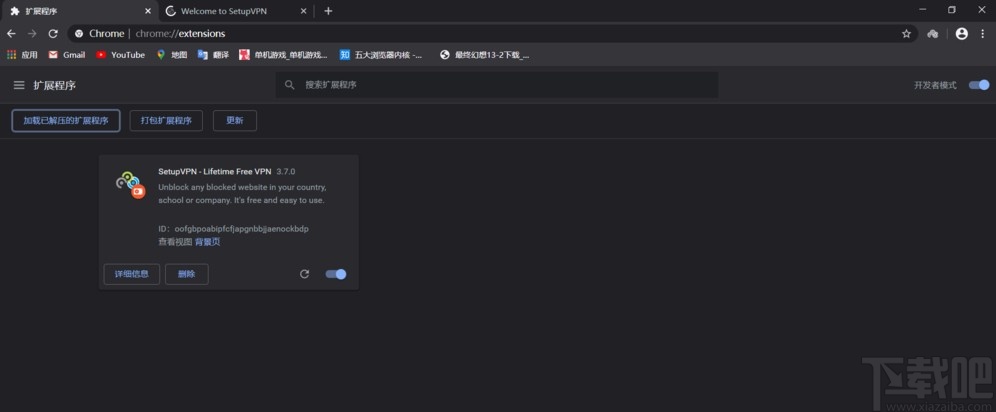Click 删除 to remove SetupVPN
Image resolution: width=996 pixels, height=412 pixels.
187,274
